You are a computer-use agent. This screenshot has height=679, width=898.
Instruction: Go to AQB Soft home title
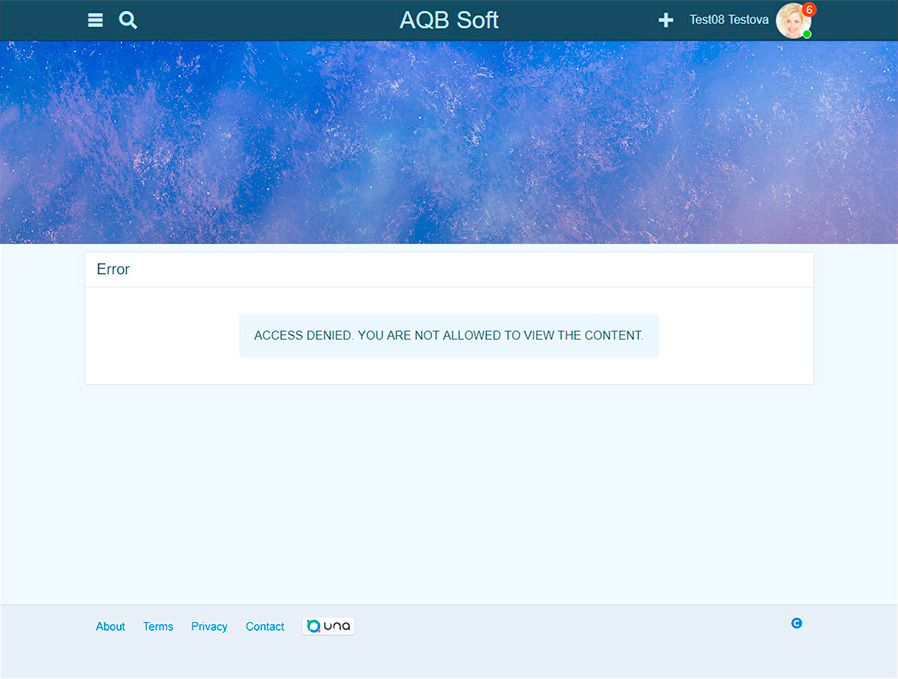pyautogui.click(x=449, y=20)
